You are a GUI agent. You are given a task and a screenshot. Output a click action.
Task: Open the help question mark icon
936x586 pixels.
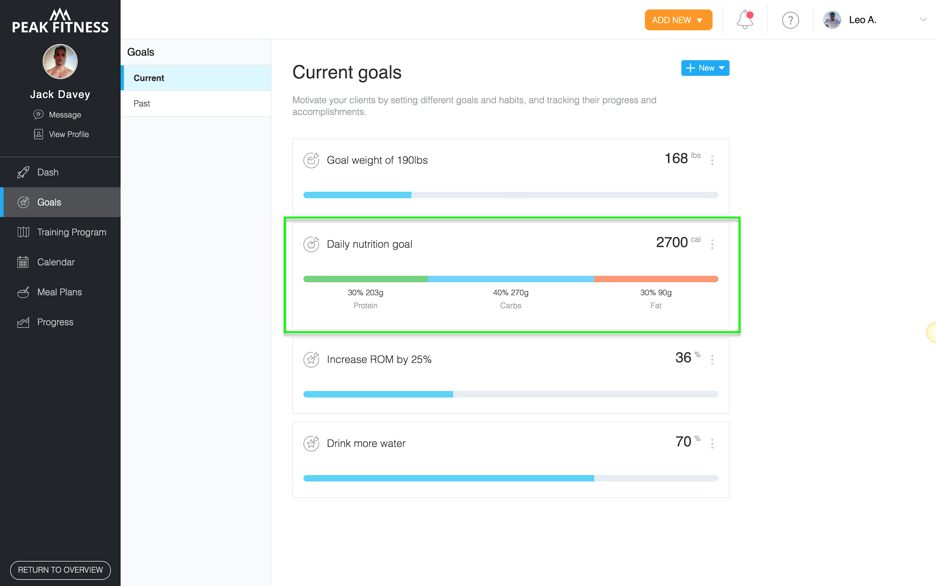click(x=790, y=20)
